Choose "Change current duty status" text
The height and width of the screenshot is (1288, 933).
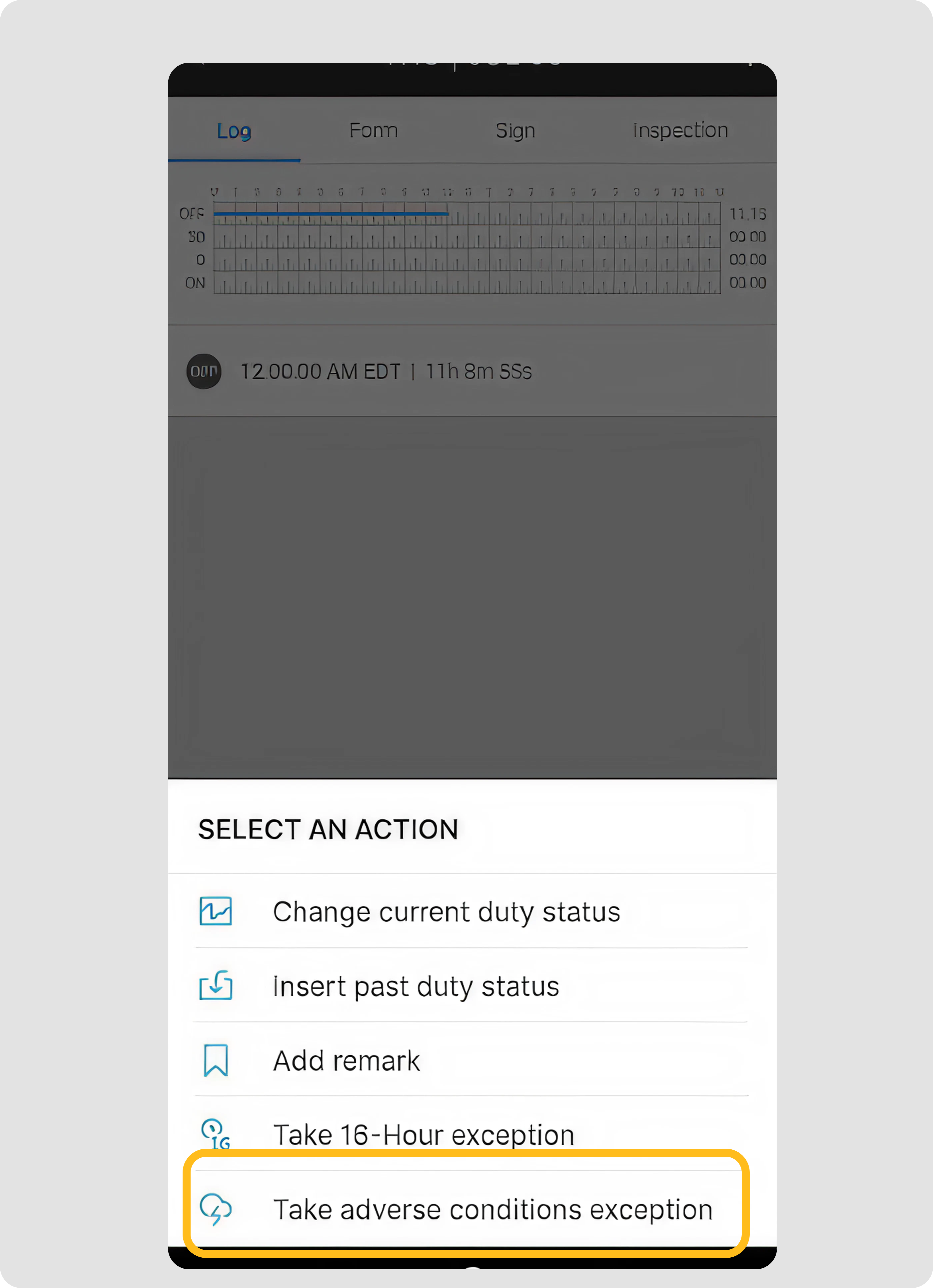[447, 912]
